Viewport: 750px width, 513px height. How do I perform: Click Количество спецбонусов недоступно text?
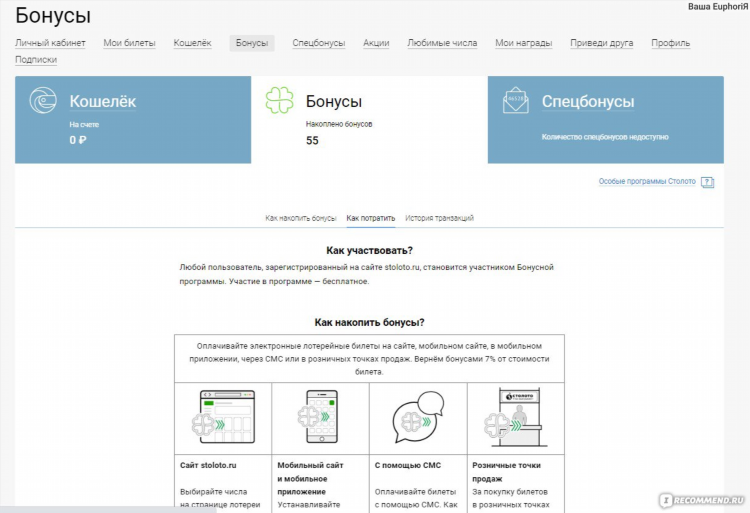click(605, 137)
